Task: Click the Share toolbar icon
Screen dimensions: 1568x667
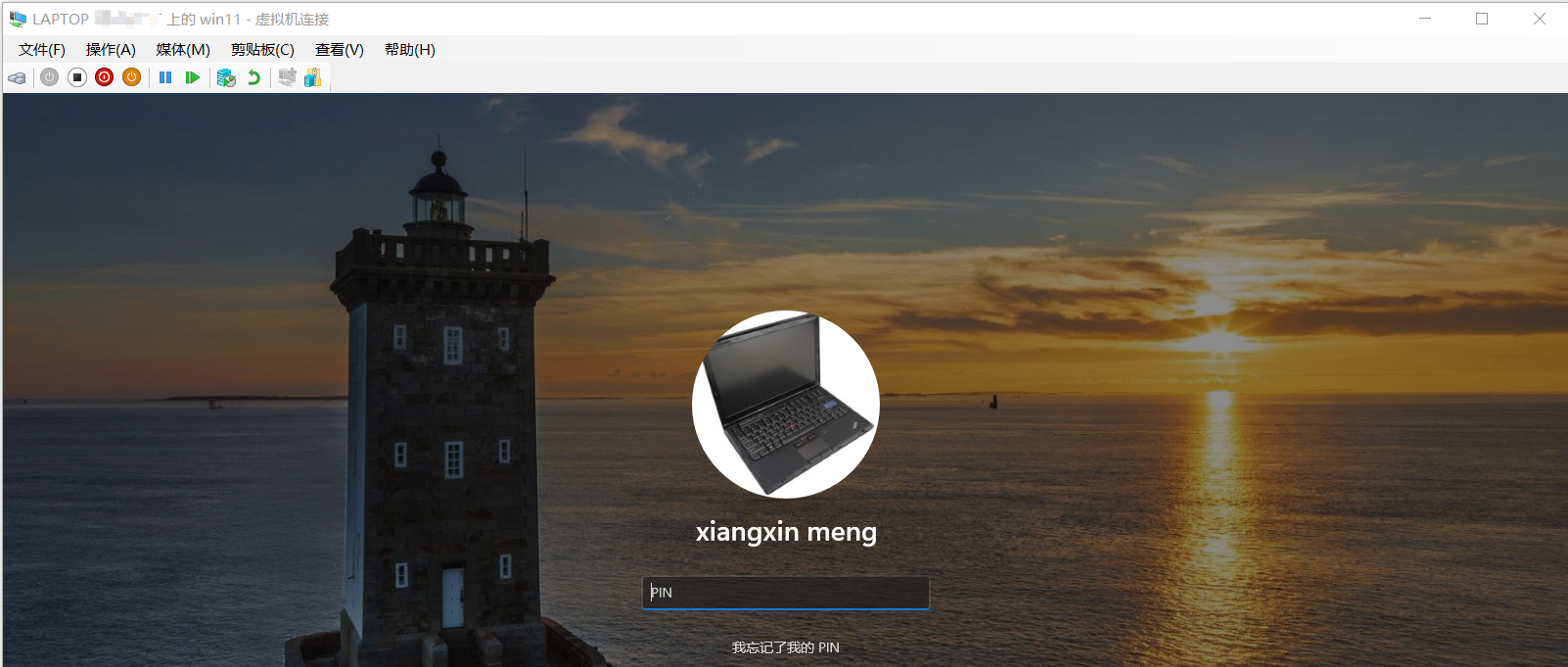Action: click(312, 77)
